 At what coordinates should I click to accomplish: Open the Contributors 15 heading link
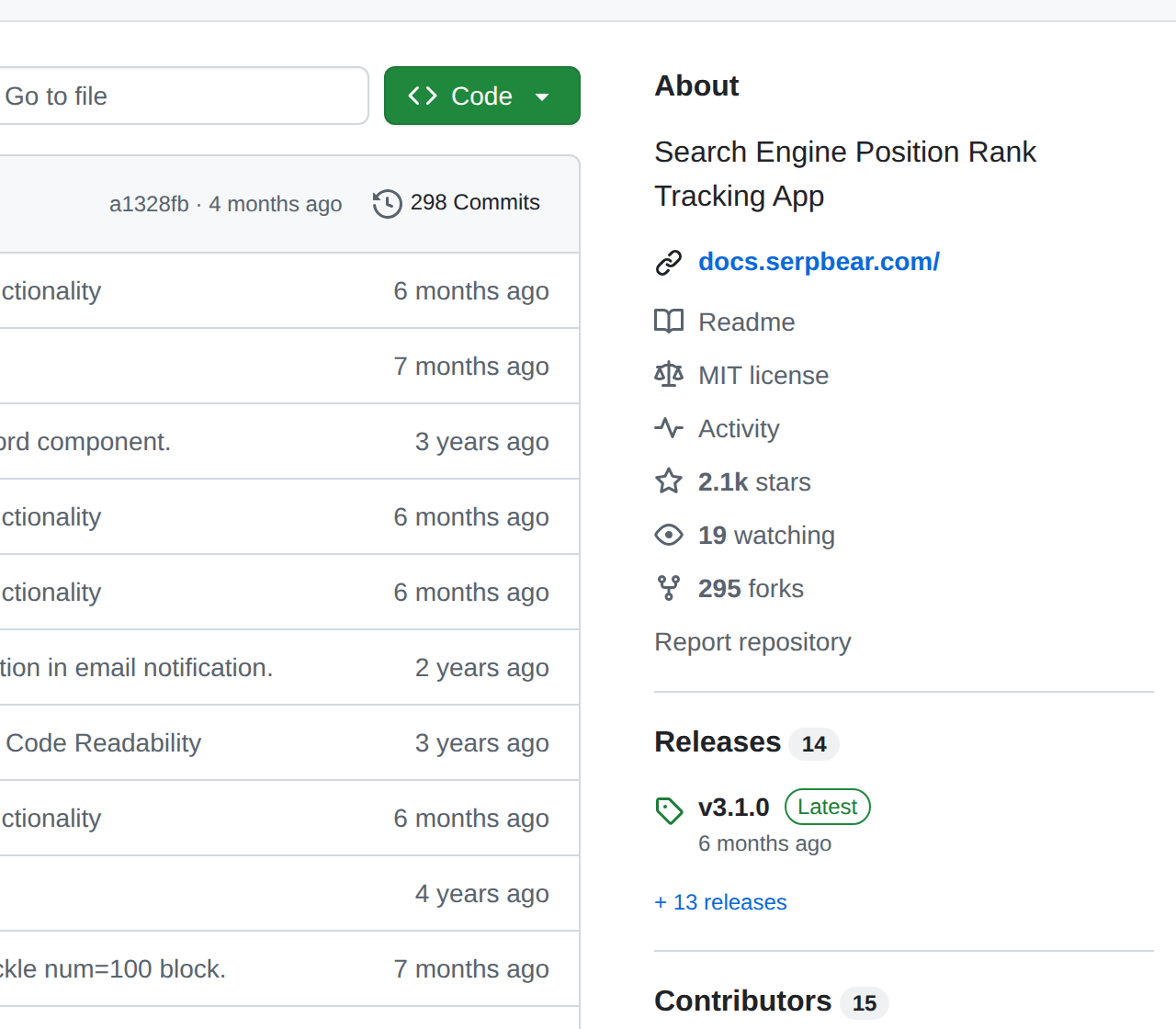click(771, 1001)
